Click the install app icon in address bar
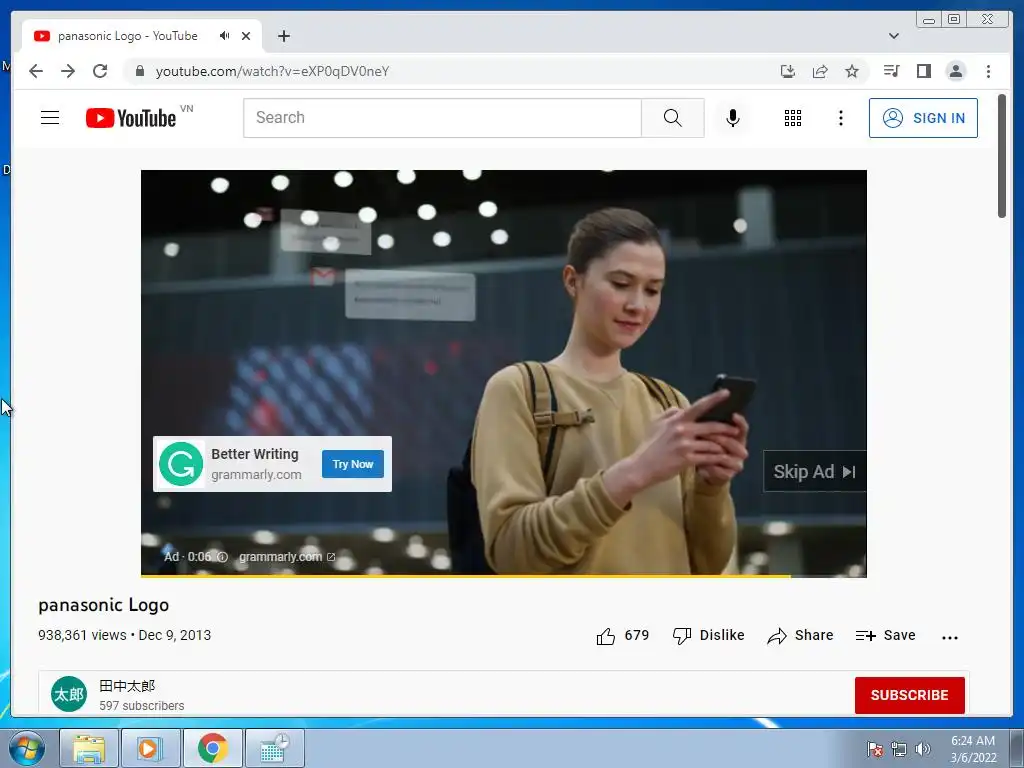 tap(788, 71)
